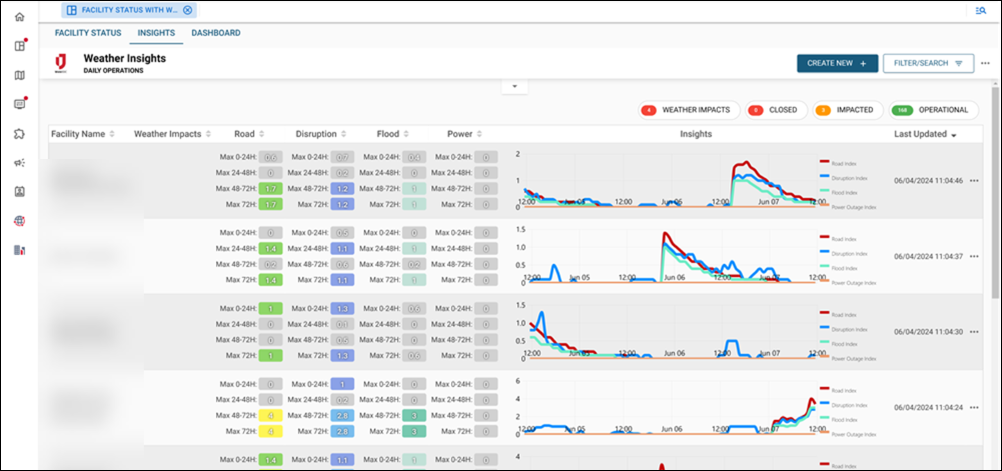Image resolution: width=1002 pixels, height=471 pixels.
Task: Sort the Facility Name column
Action: pos(112,134)
